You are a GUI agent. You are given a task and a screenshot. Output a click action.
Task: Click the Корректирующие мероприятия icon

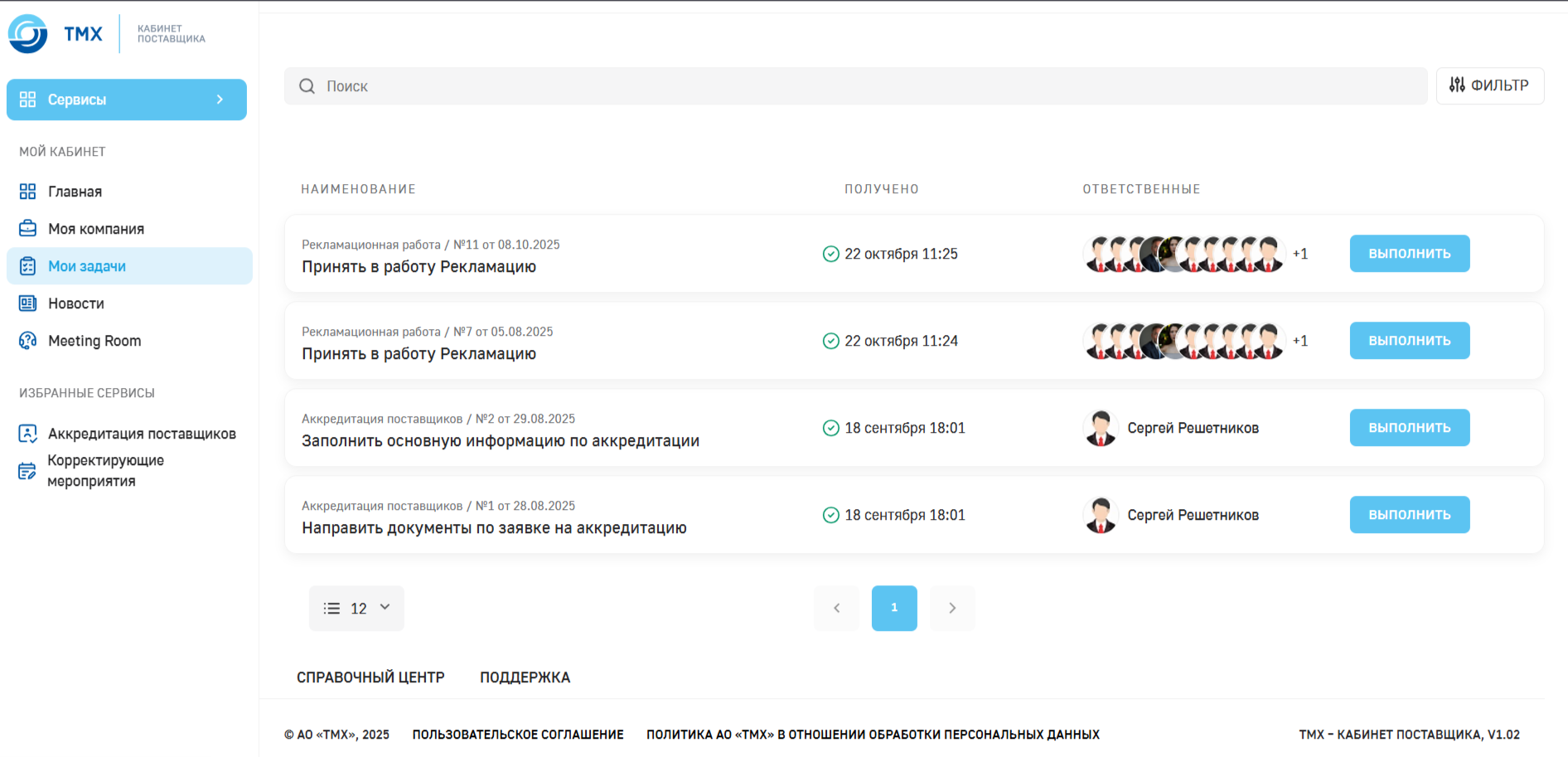point(27,471)
